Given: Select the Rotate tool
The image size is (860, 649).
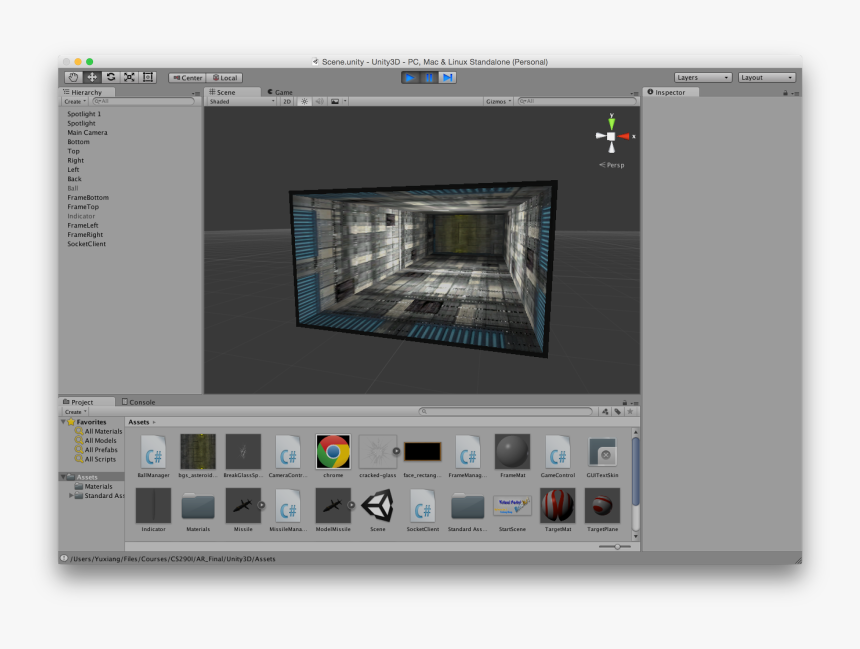Looking at the screenshot, I should tap(111, 77).
